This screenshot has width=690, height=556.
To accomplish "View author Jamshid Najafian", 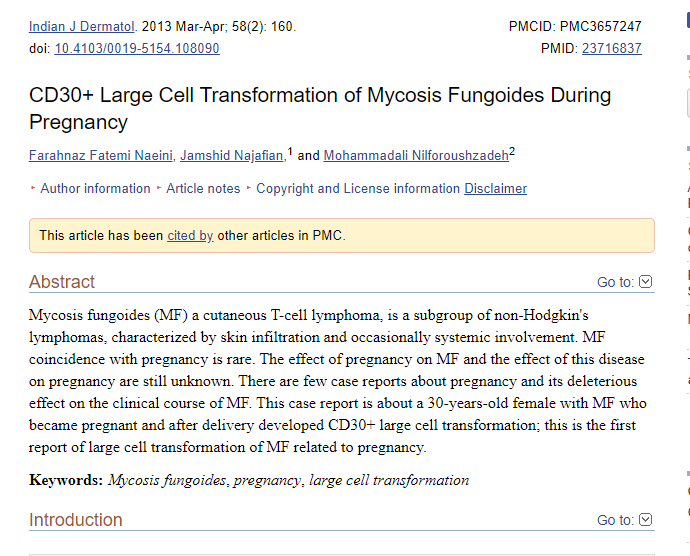I will [231, 155].
